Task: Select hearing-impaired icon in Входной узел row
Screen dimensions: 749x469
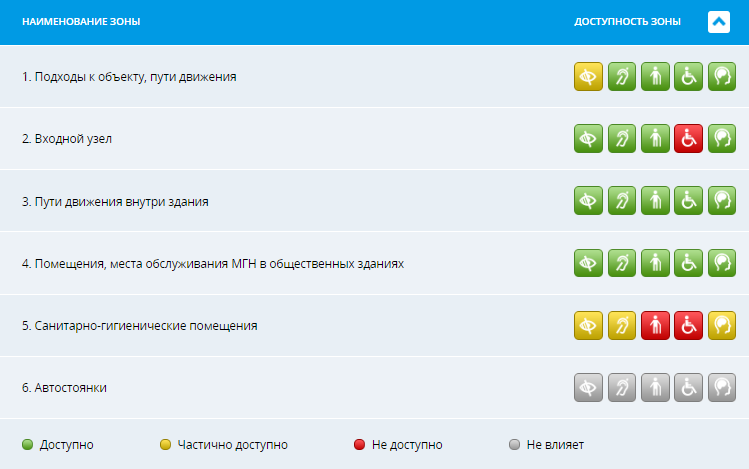Action: click(621, 139)
